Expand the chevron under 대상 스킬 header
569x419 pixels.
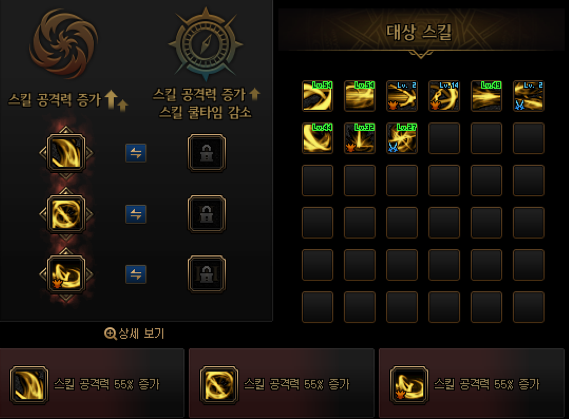click(x=421, y=54)
